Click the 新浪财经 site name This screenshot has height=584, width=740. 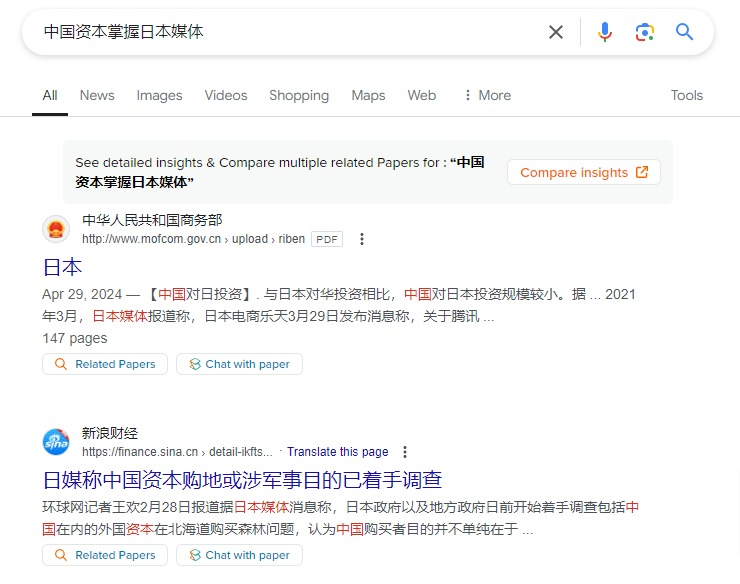[x=110, y=433]
